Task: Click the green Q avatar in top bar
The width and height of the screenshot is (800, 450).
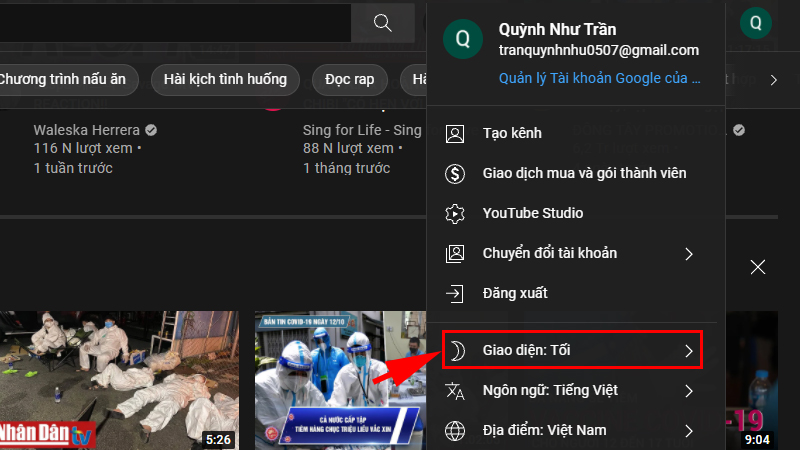Action: 756,23
